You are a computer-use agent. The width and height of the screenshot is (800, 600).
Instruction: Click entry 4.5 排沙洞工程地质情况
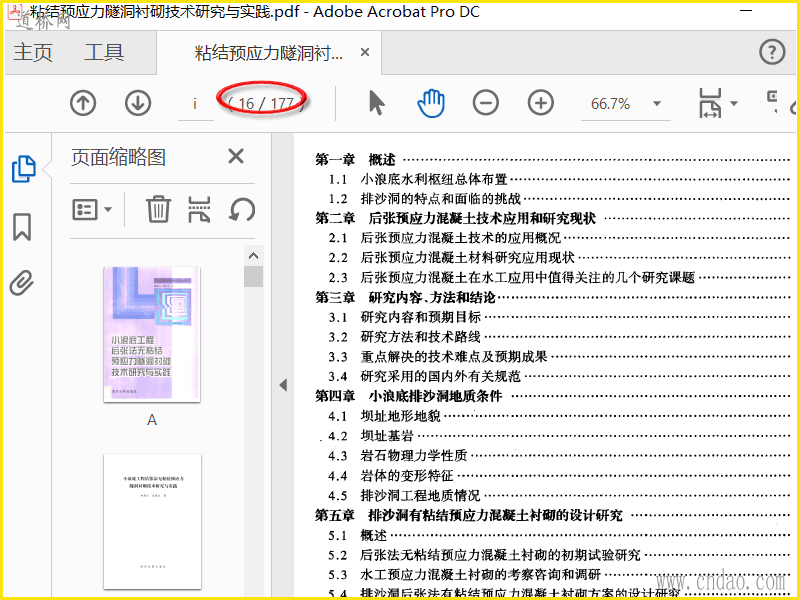tap(405, 496)
